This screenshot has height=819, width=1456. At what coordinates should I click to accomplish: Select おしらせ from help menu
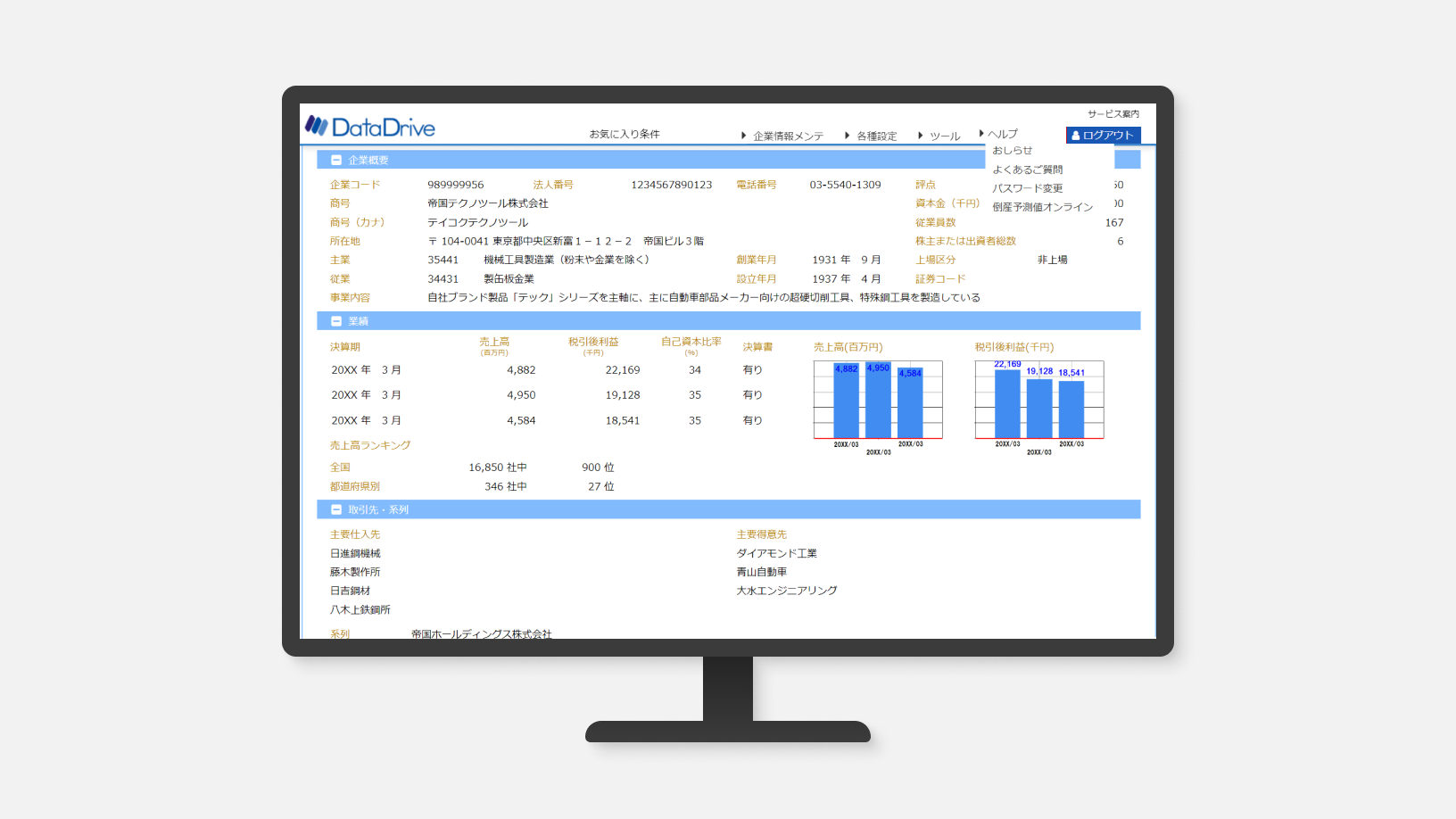(x=1013, y=151)
